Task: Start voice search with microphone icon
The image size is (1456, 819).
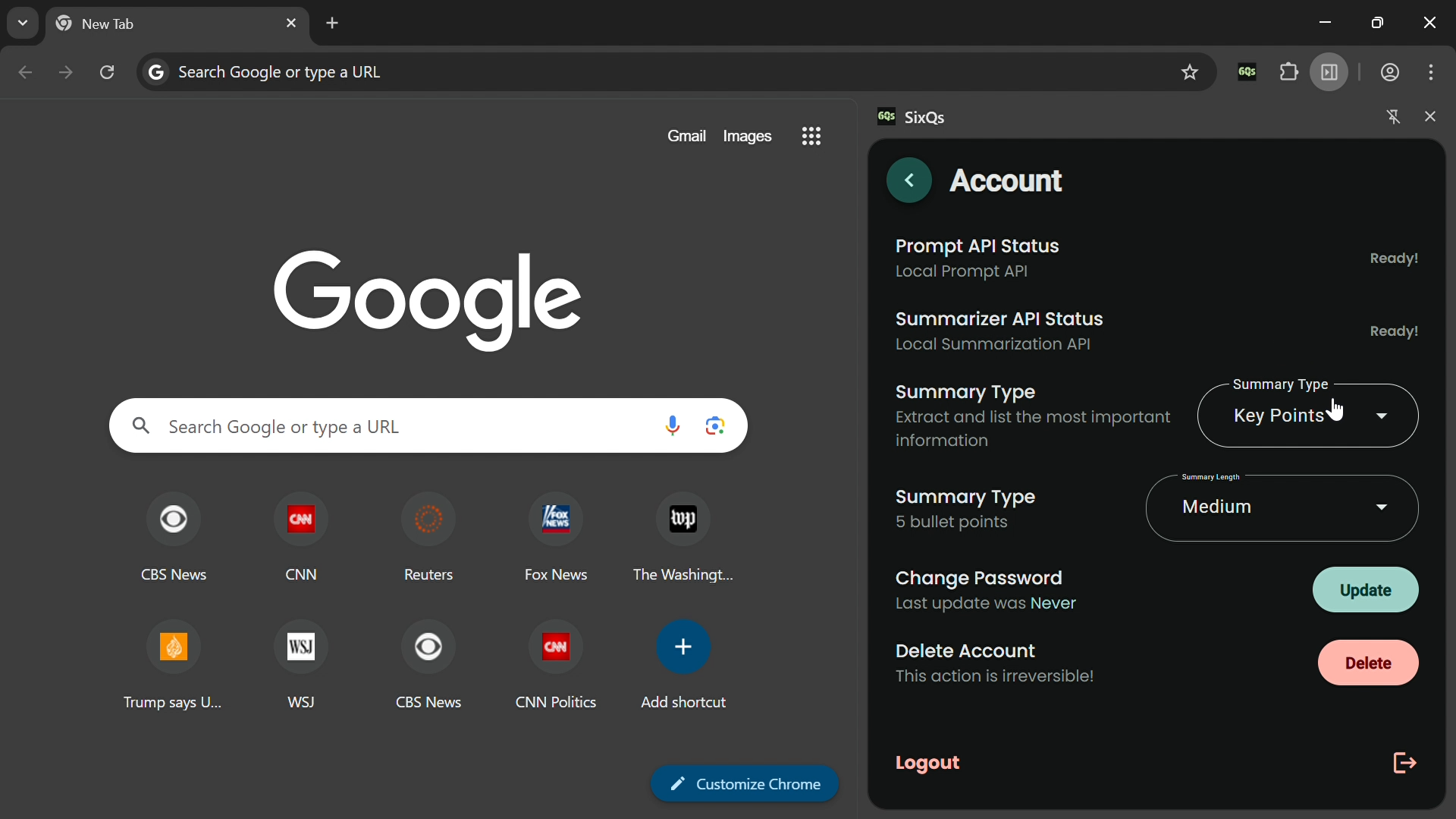Action: [673, 426]
